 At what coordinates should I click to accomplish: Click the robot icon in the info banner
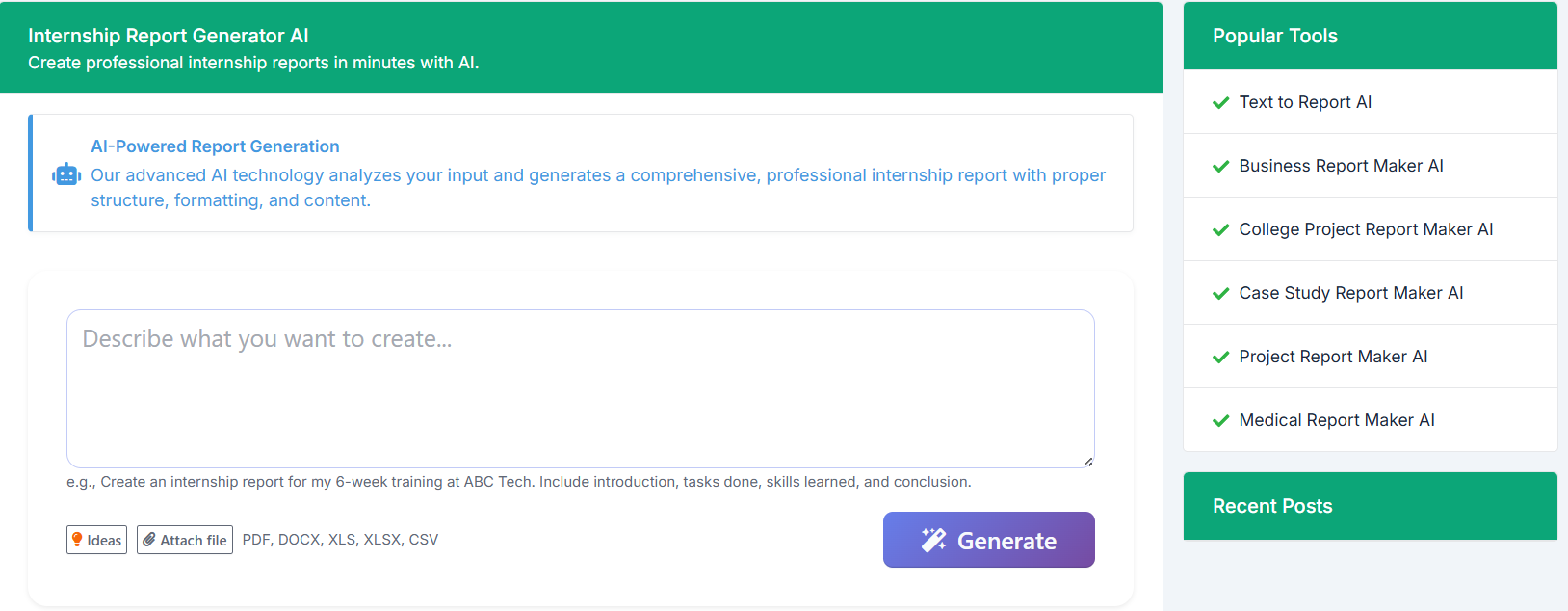66,174
